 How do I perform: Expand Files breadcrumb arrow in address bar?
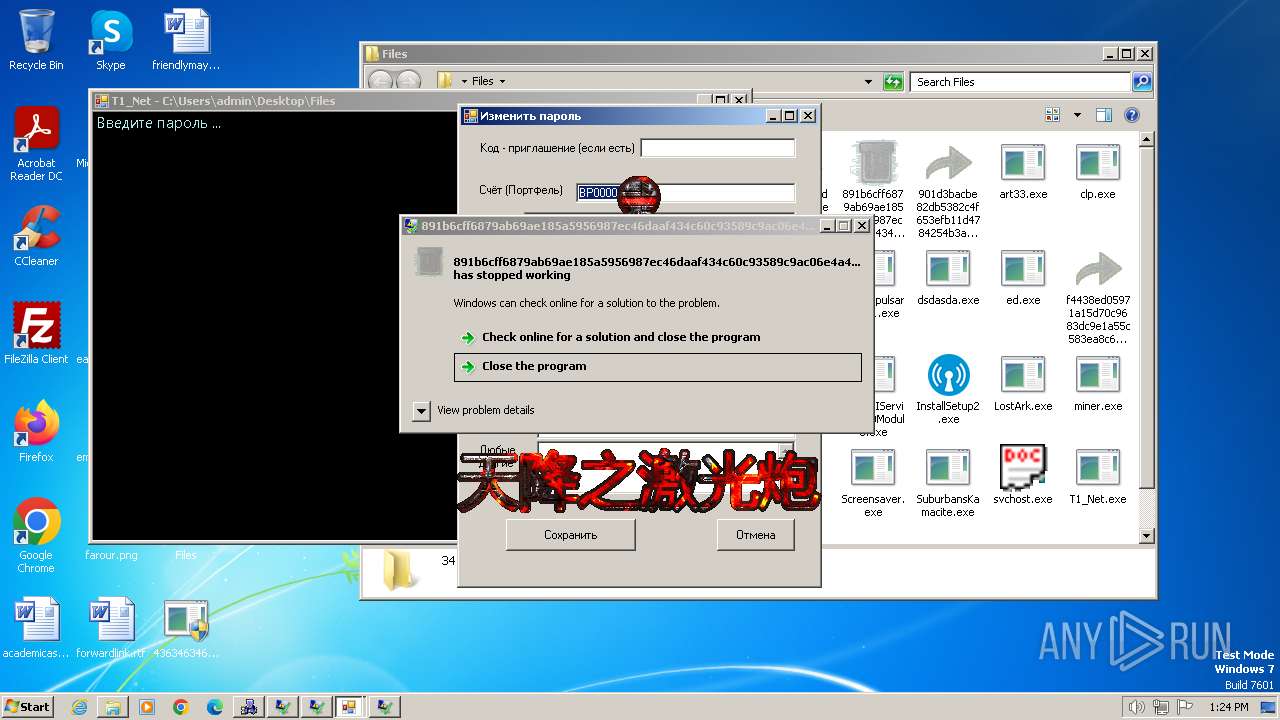pyautogui.click(x=502, y=82)
